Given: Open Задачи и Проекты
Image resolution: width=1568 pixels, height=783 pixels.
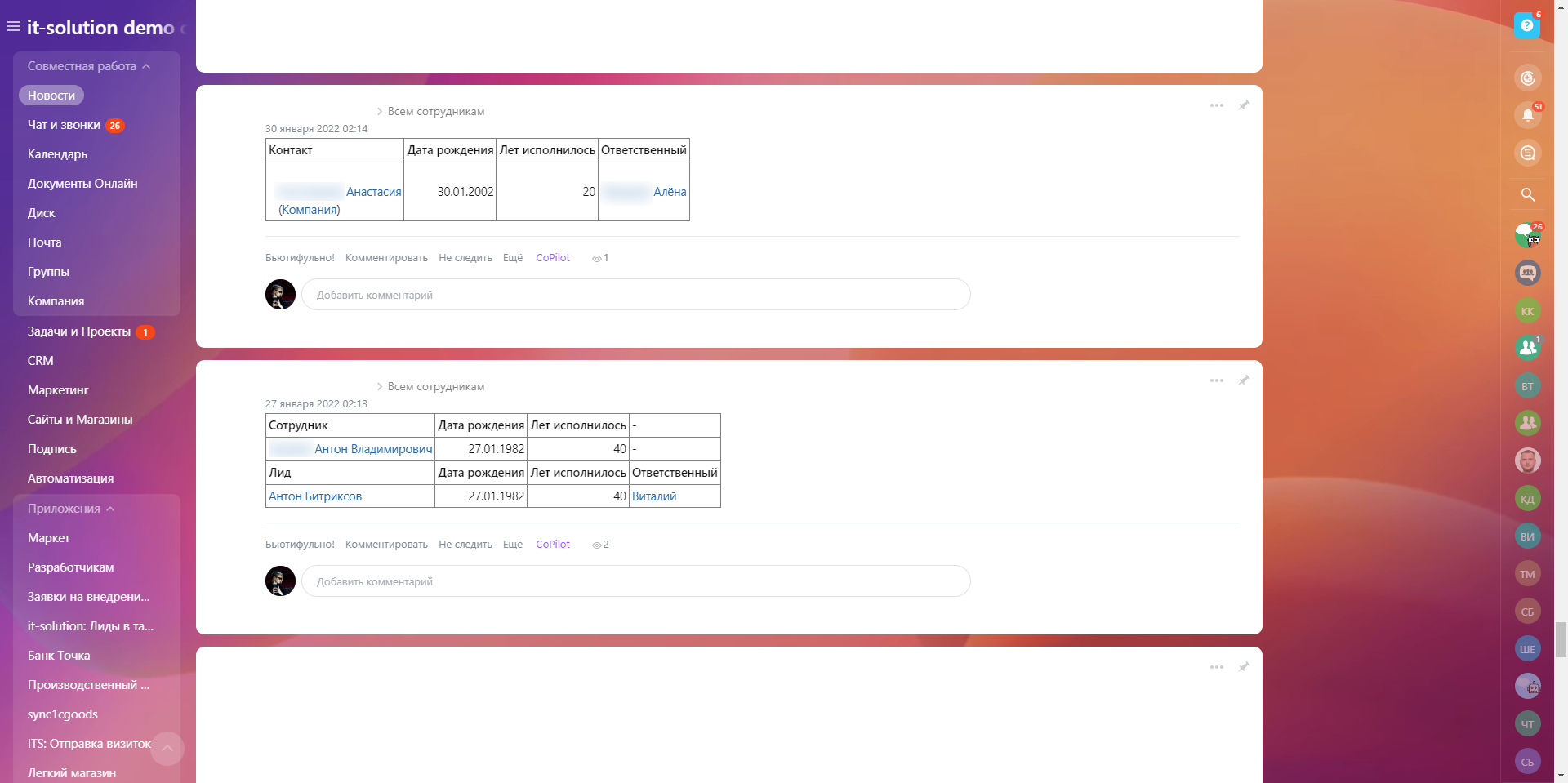Looking at the screenshot, I should [79, 331].
